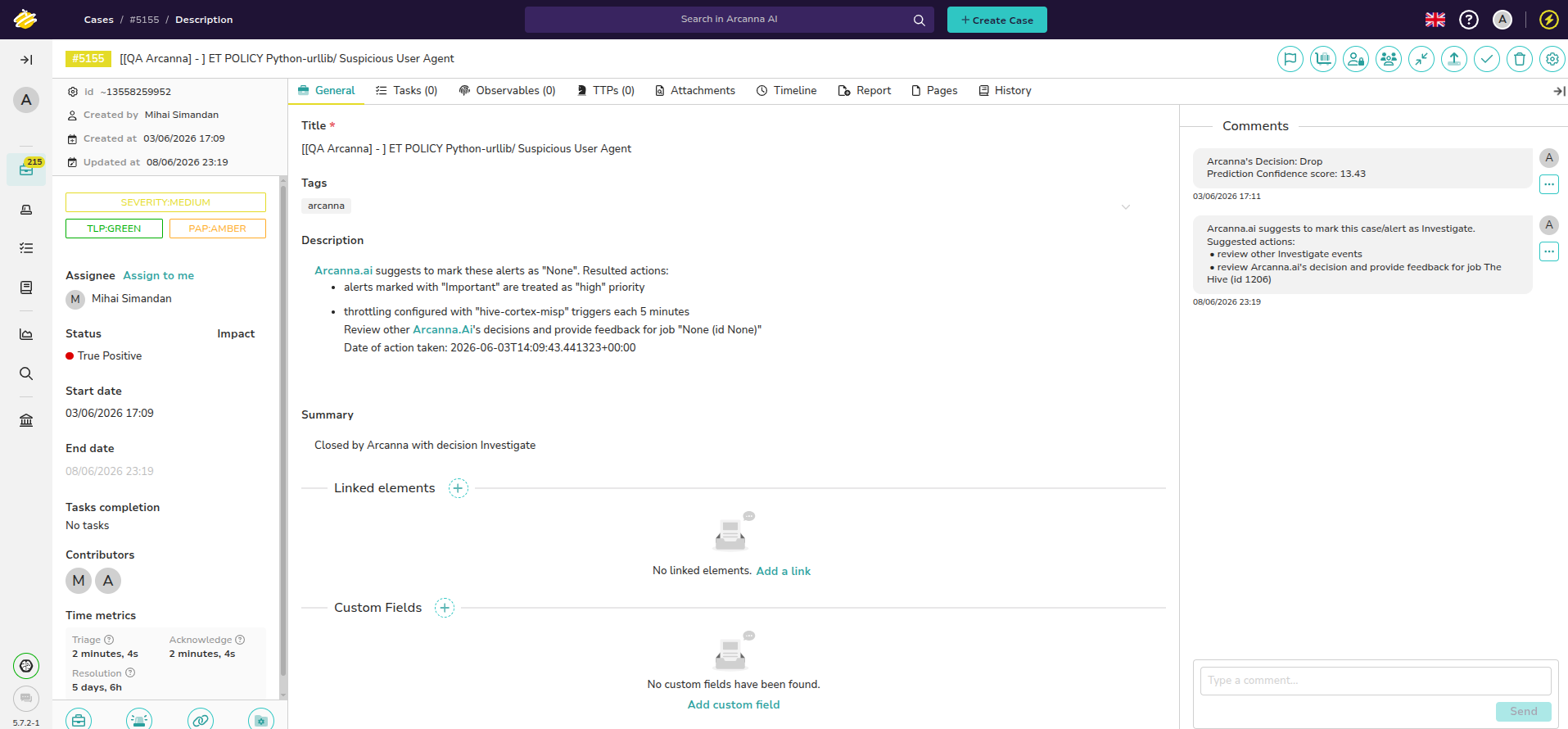Add custom field with plus icon
Screen dimensions: 1568x729
point(445,608)
